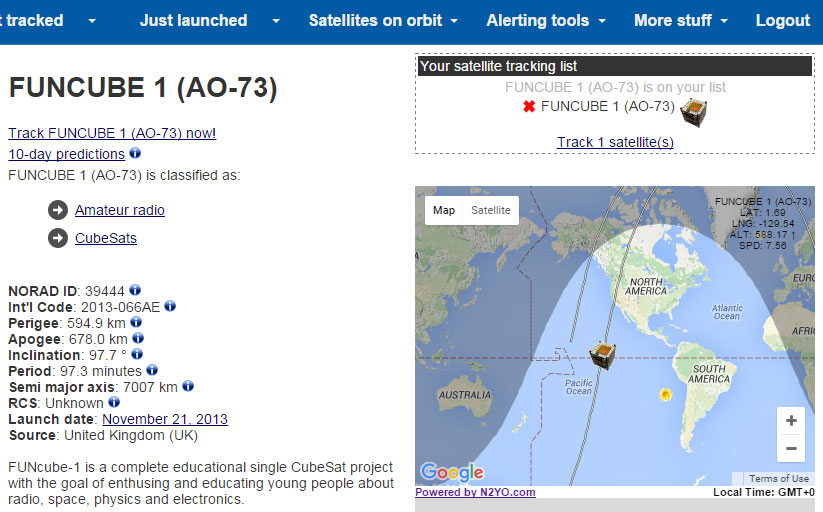Remove FUNCUBE 1 using red X icon
The height and width of the screenshot is (512, 823).
coord(529,106)
